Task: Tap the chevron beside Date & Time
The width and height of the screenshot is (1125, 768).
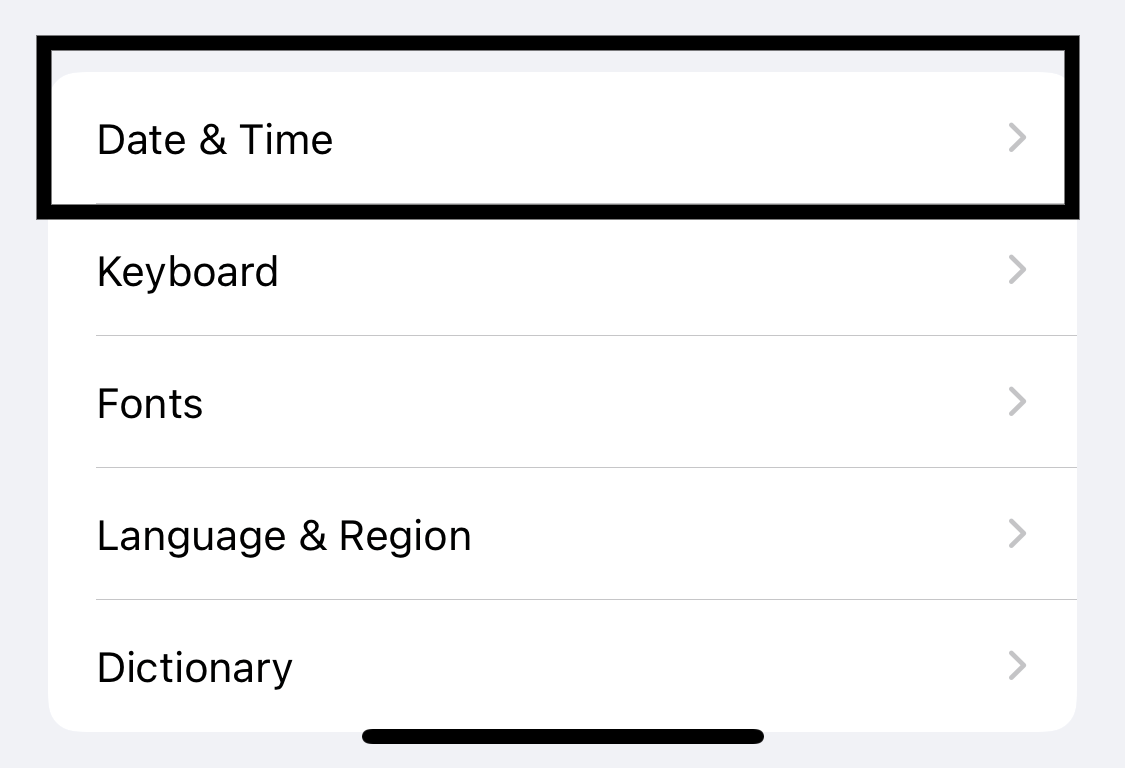Action: pos(1017,138)
